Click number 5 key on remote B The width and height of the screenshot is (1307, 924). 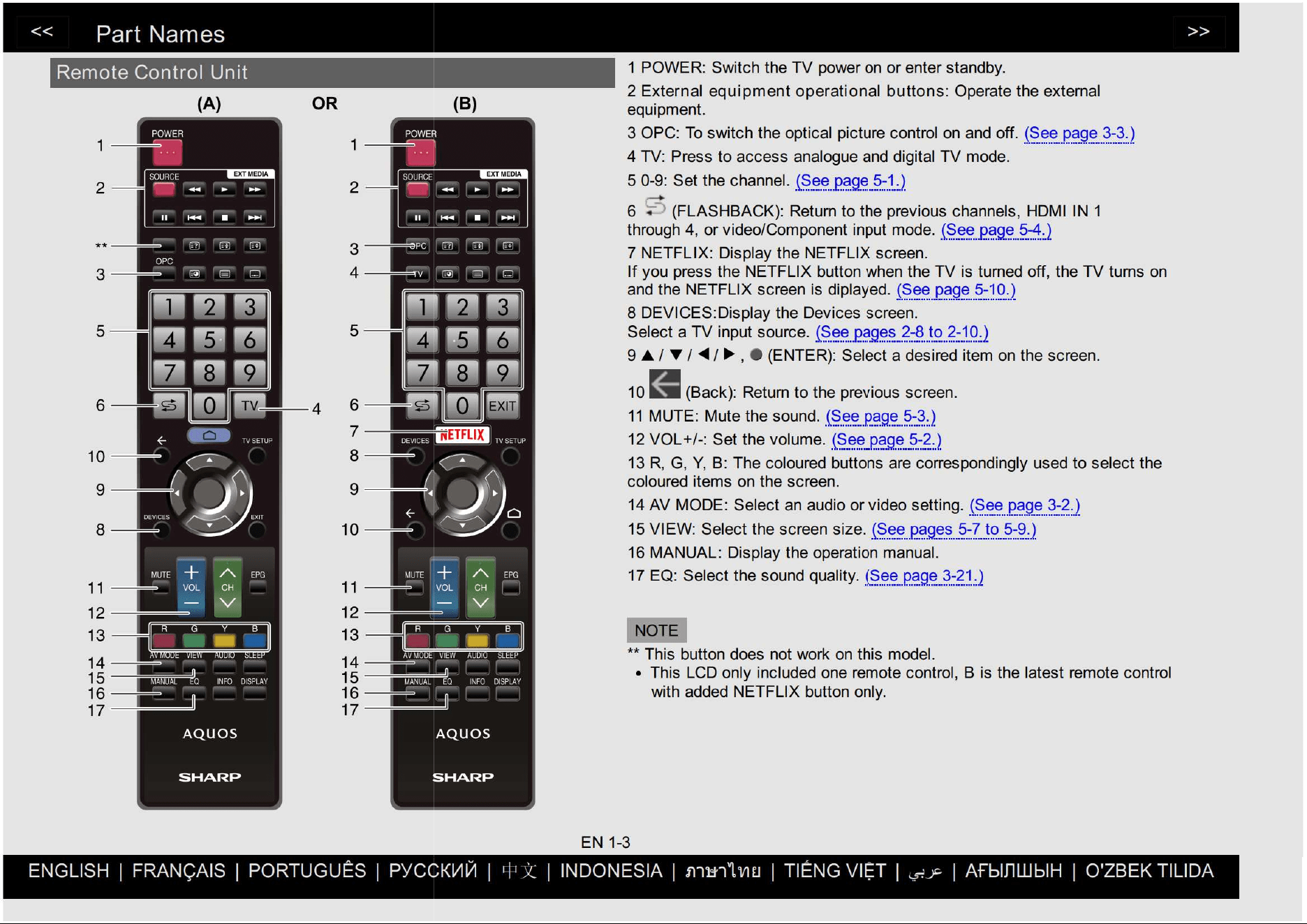pos(462,340)
